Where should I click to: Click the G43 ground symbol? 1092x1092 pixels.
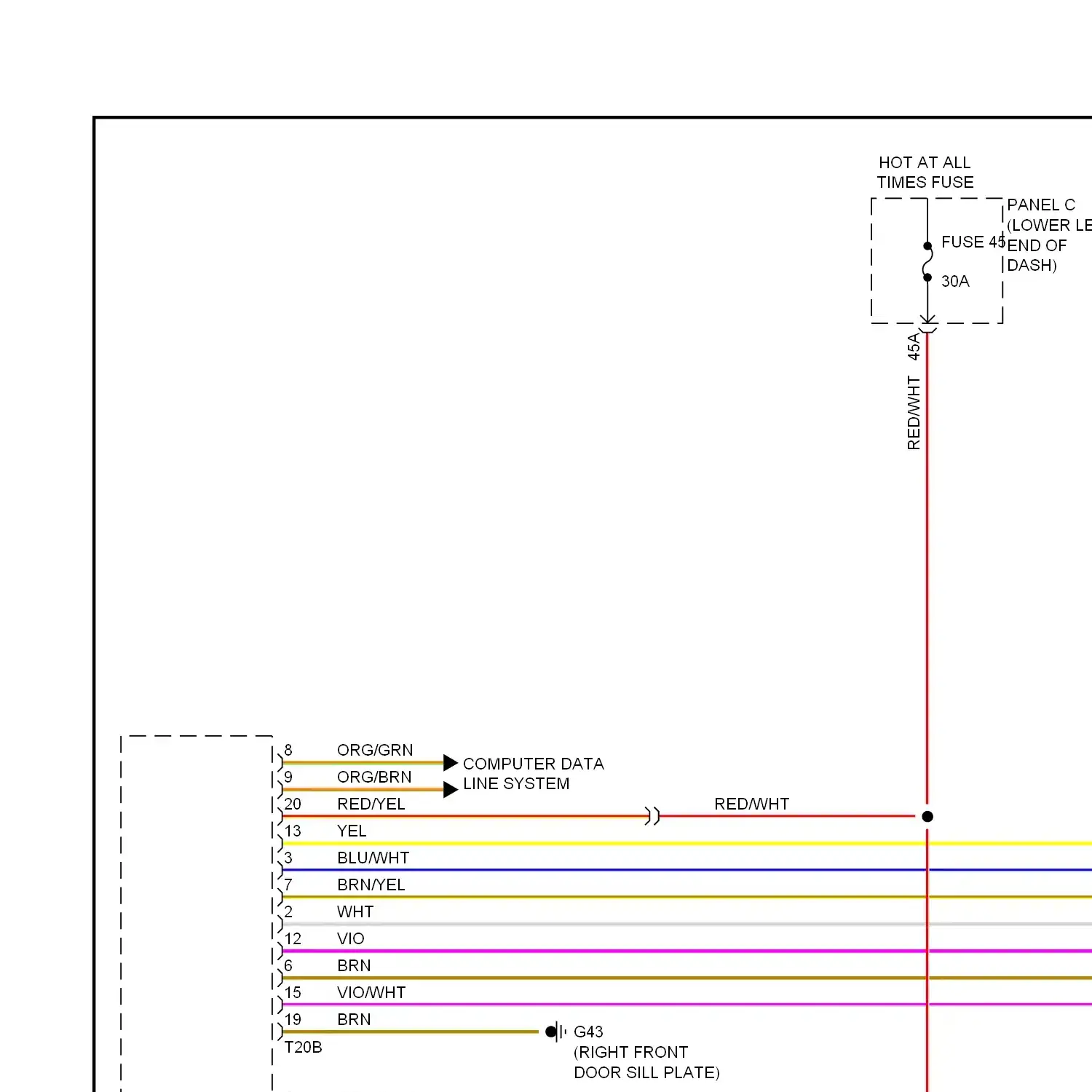click(x=556, y=1032)
